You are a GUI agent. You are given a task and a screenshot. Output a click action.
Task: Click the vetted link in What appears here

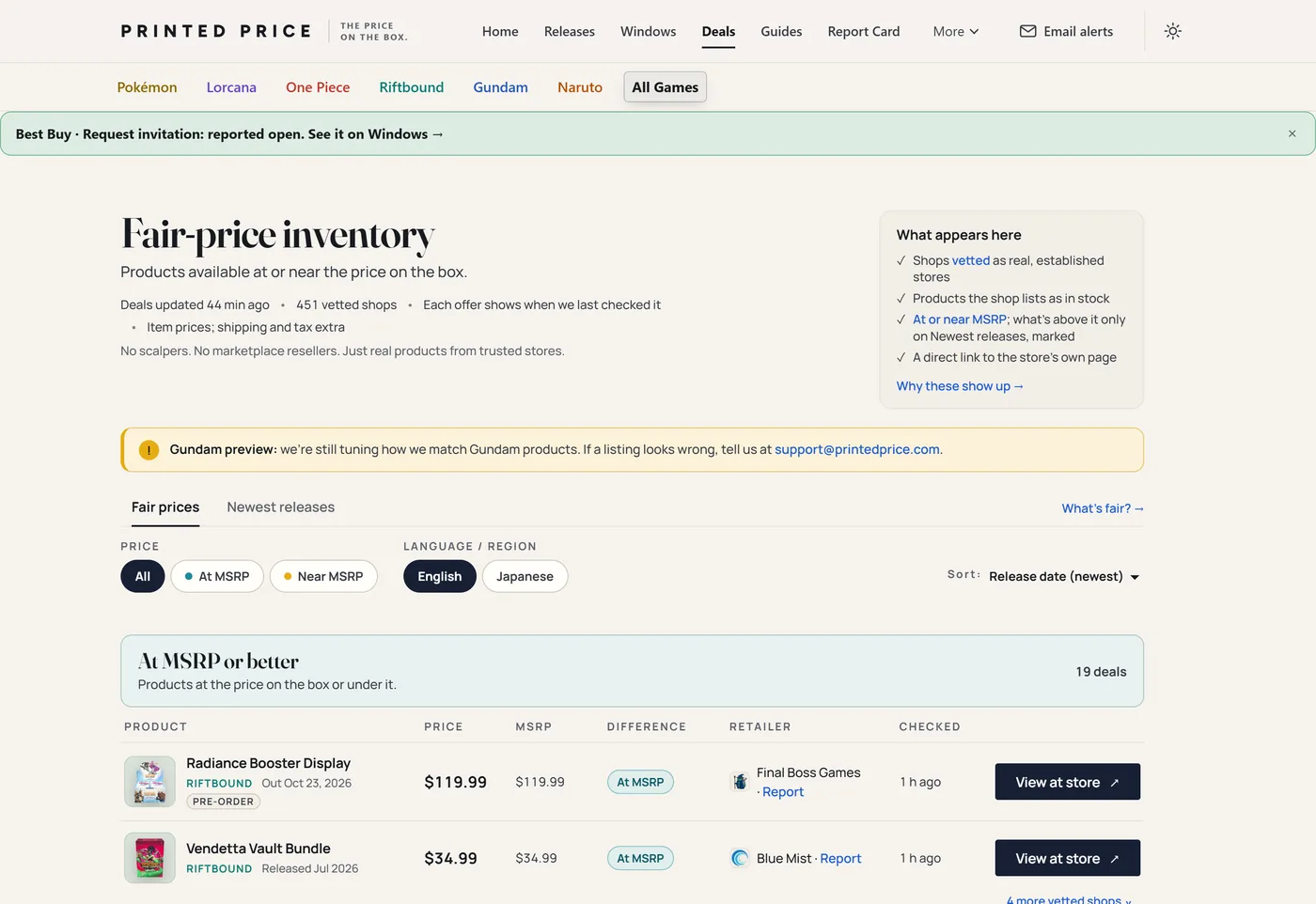(971, 260)
